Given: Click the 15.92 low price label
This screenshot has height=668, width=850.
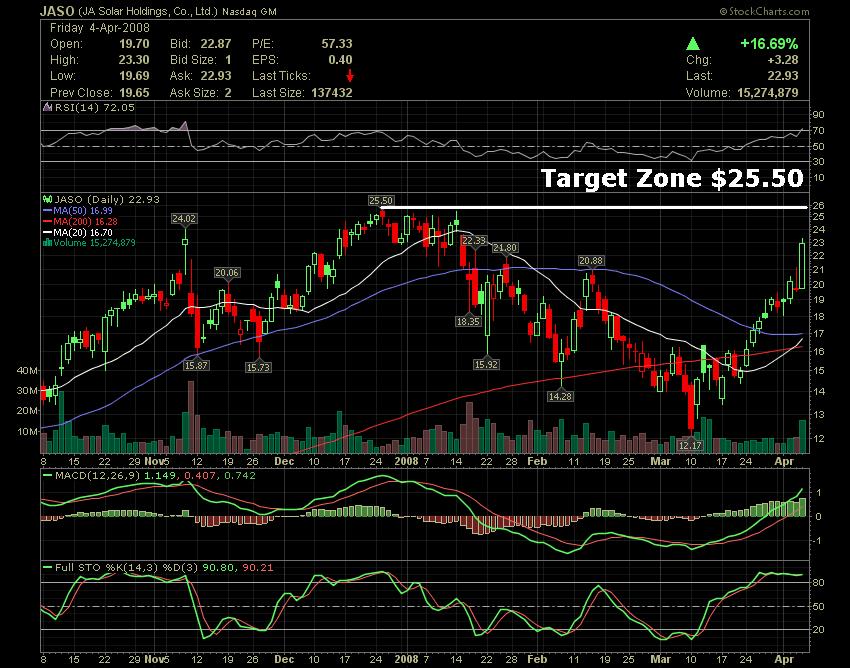Looking at the screenshot, I should (486, 364).
